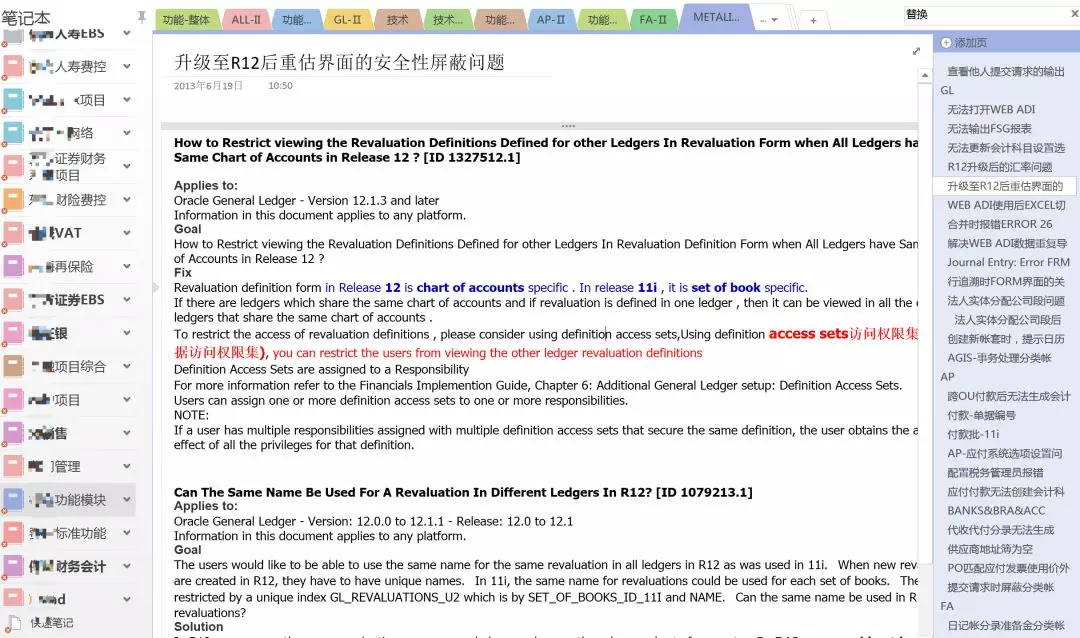Switch to the FA-II section tab
This screenshot has height=638, width=1080.
(x=654, y=20)
